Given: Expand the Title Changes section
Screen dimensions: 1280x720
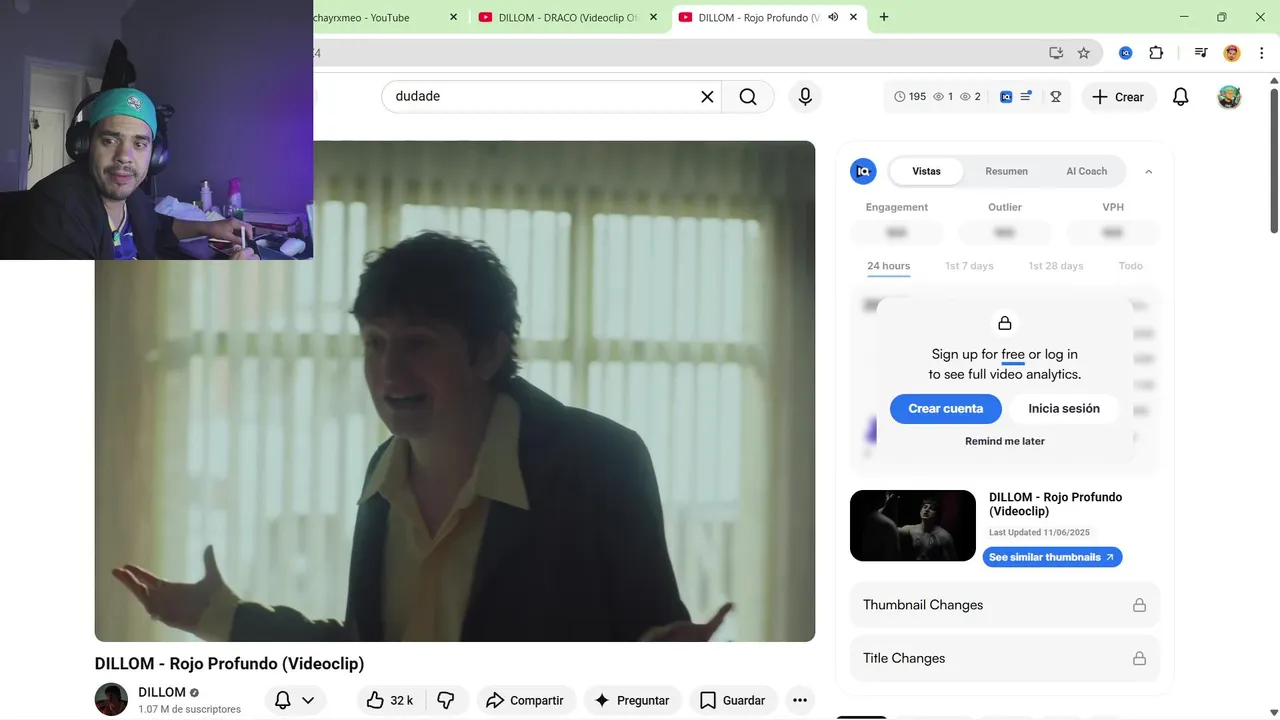Looking at the screenshot, I should 1005,658.
